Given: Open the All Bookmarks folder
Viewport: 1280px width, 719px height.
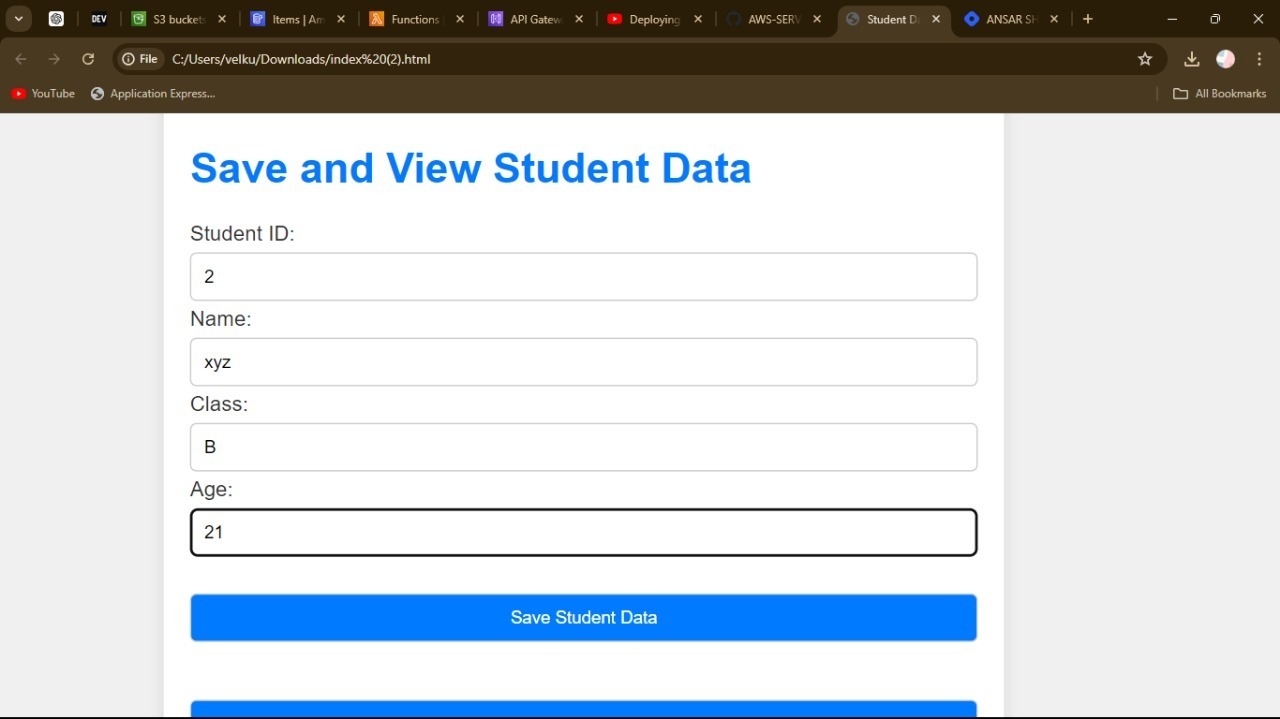Looking at the screenshot, I should (x=1220, y=93).
